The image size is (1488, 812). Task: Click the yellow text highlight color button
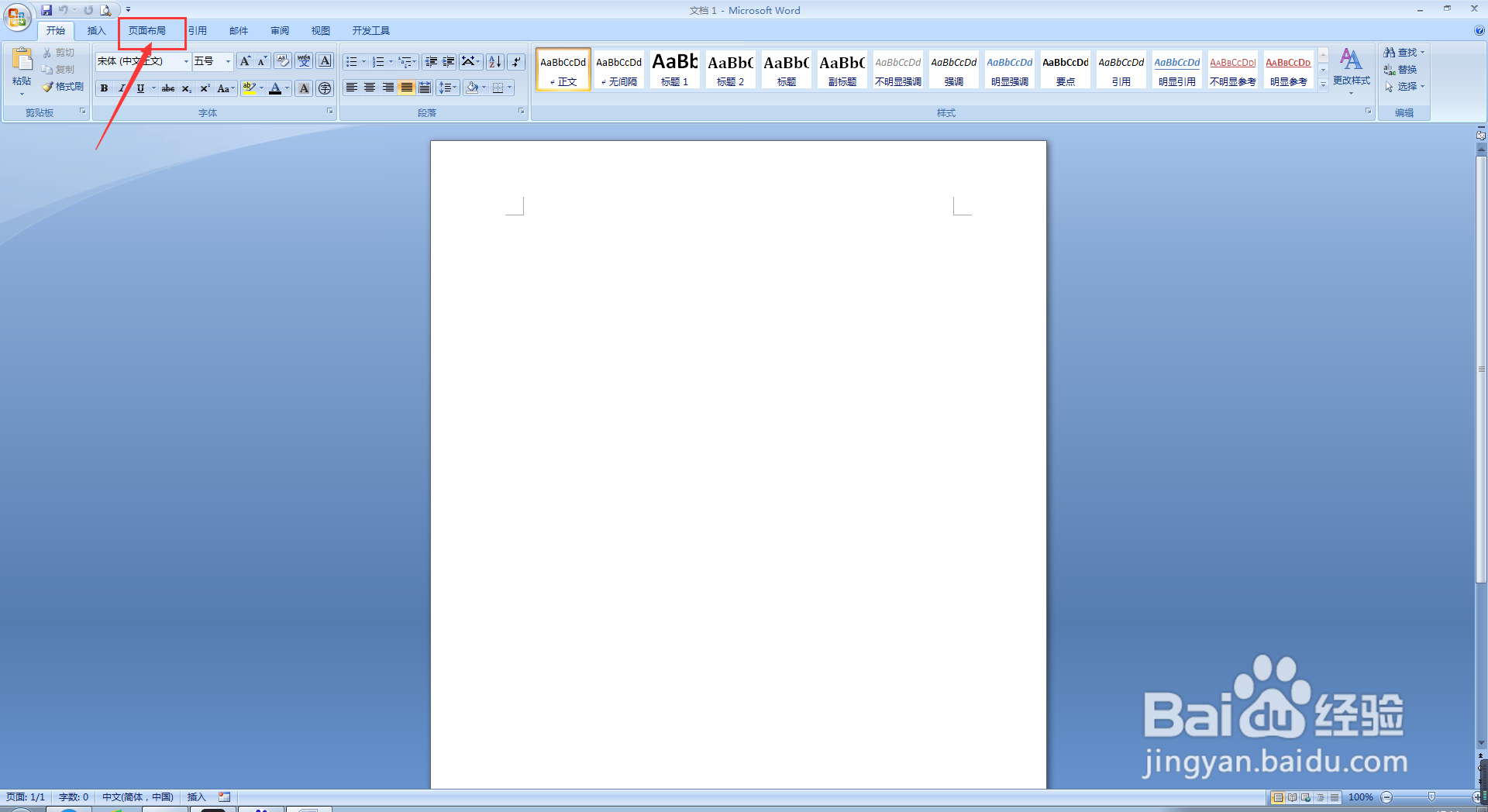coord(248,88)
